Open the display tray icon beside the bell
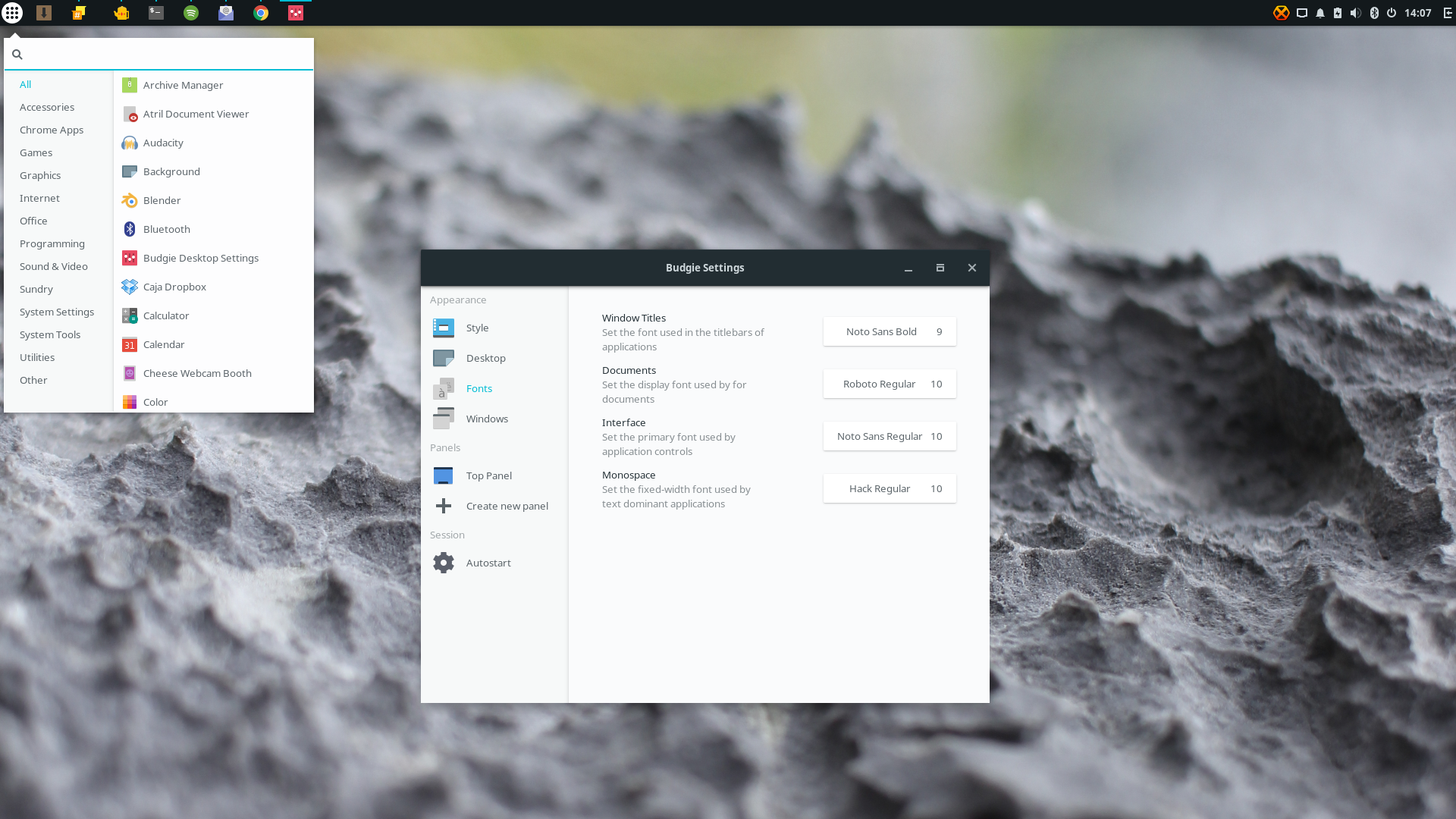Image resolution: width=1456 pixels, height=819 pixels. (x=1302, y=13)
